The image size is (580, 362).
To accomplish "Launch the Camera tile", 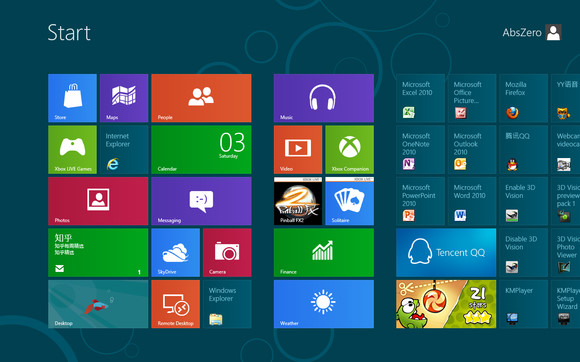I will (x=227, y=253).
